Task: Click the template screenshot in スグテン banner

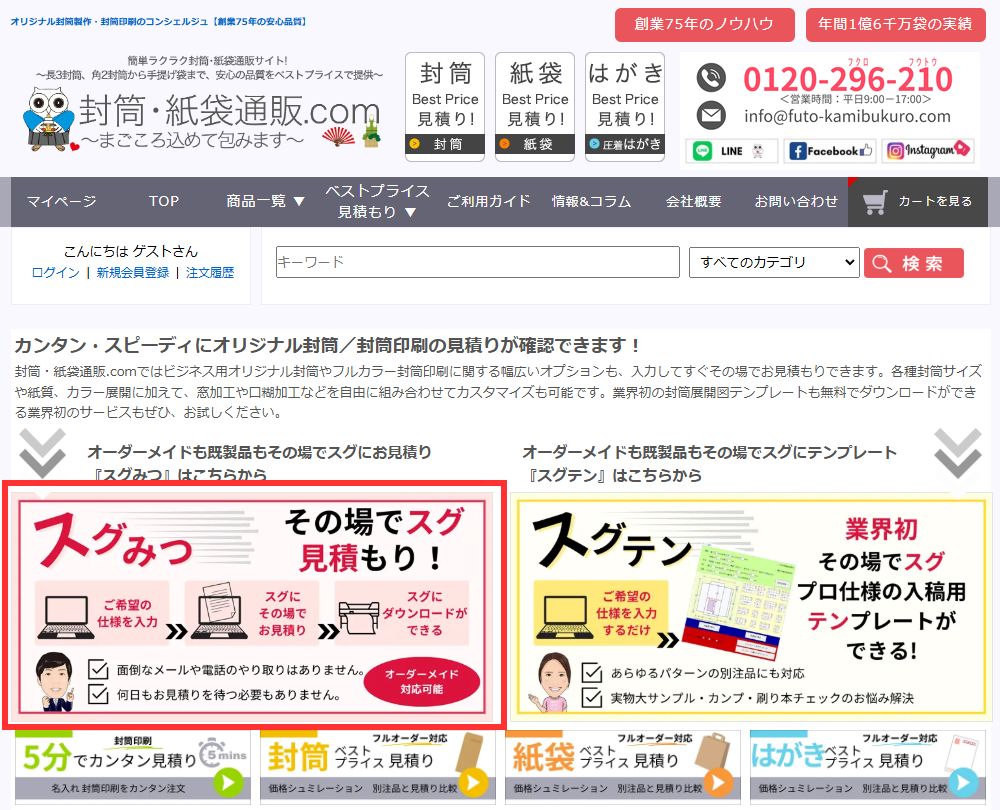Action: point(740,603)
